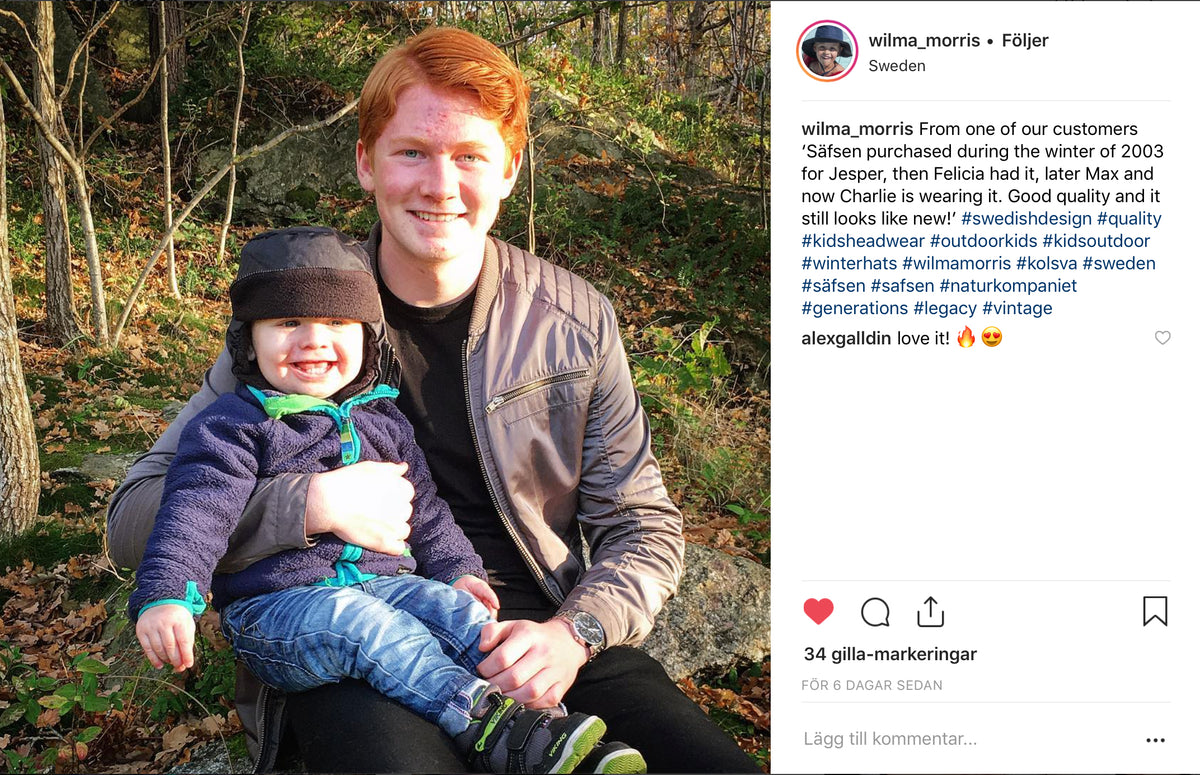Unlike the post via red heart icon
Screen dimensions: 1200x775
pos(818,611)
